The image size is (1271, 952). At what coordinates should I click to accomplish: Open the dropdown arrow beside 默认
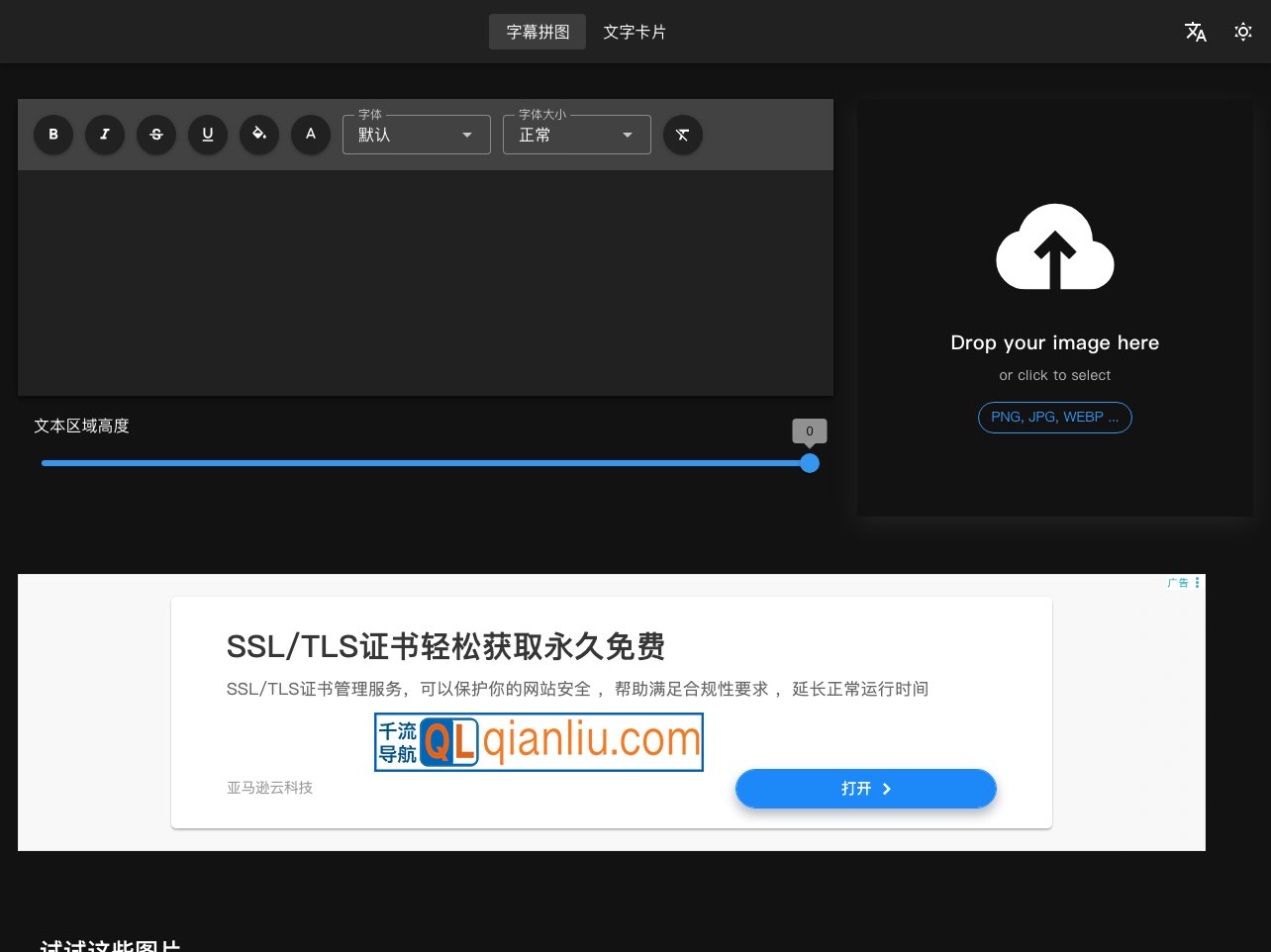[x=467, y=135]
